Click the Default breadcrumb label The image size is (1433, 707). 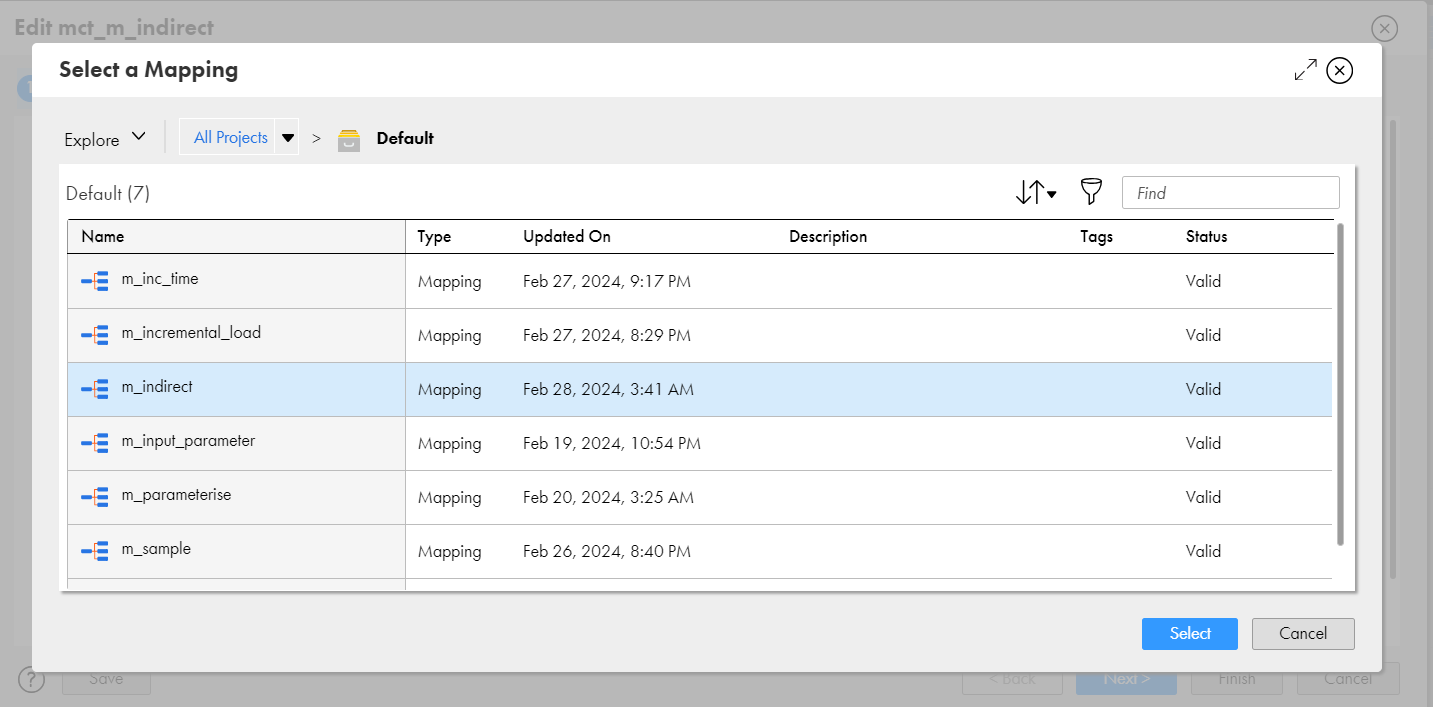(x=405, y=138)
